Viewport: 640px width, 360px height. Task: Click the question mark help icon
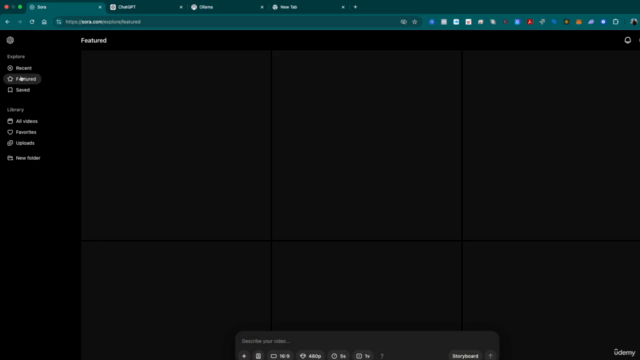382,356
